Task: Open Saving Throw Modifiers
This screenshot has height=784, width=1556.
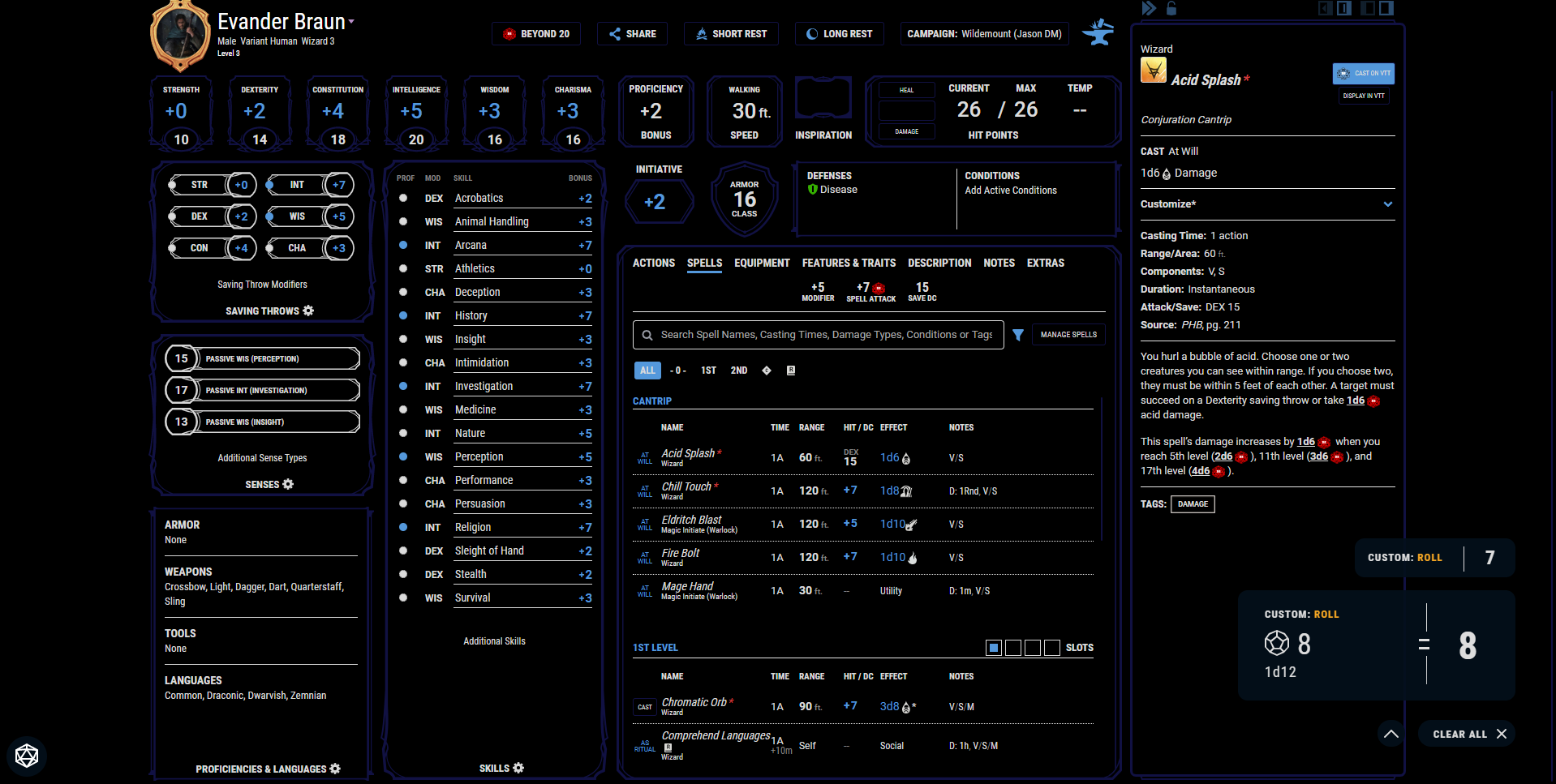Action: (262, 285)
